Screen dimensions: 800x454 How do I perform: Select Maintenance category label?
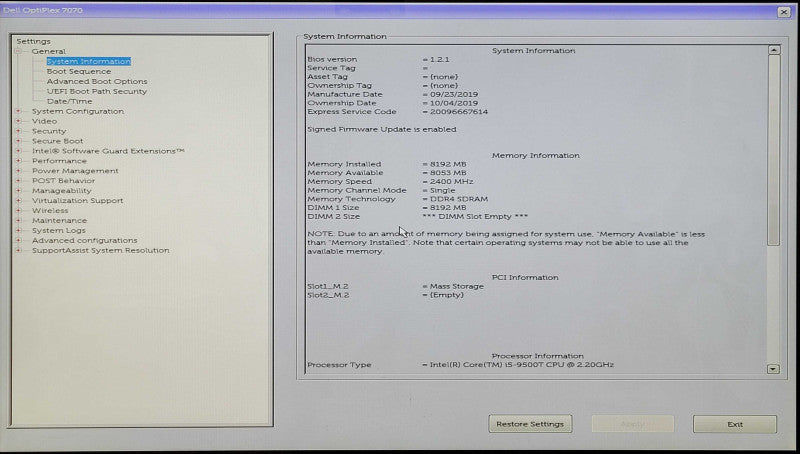click(x=60, y=221)
